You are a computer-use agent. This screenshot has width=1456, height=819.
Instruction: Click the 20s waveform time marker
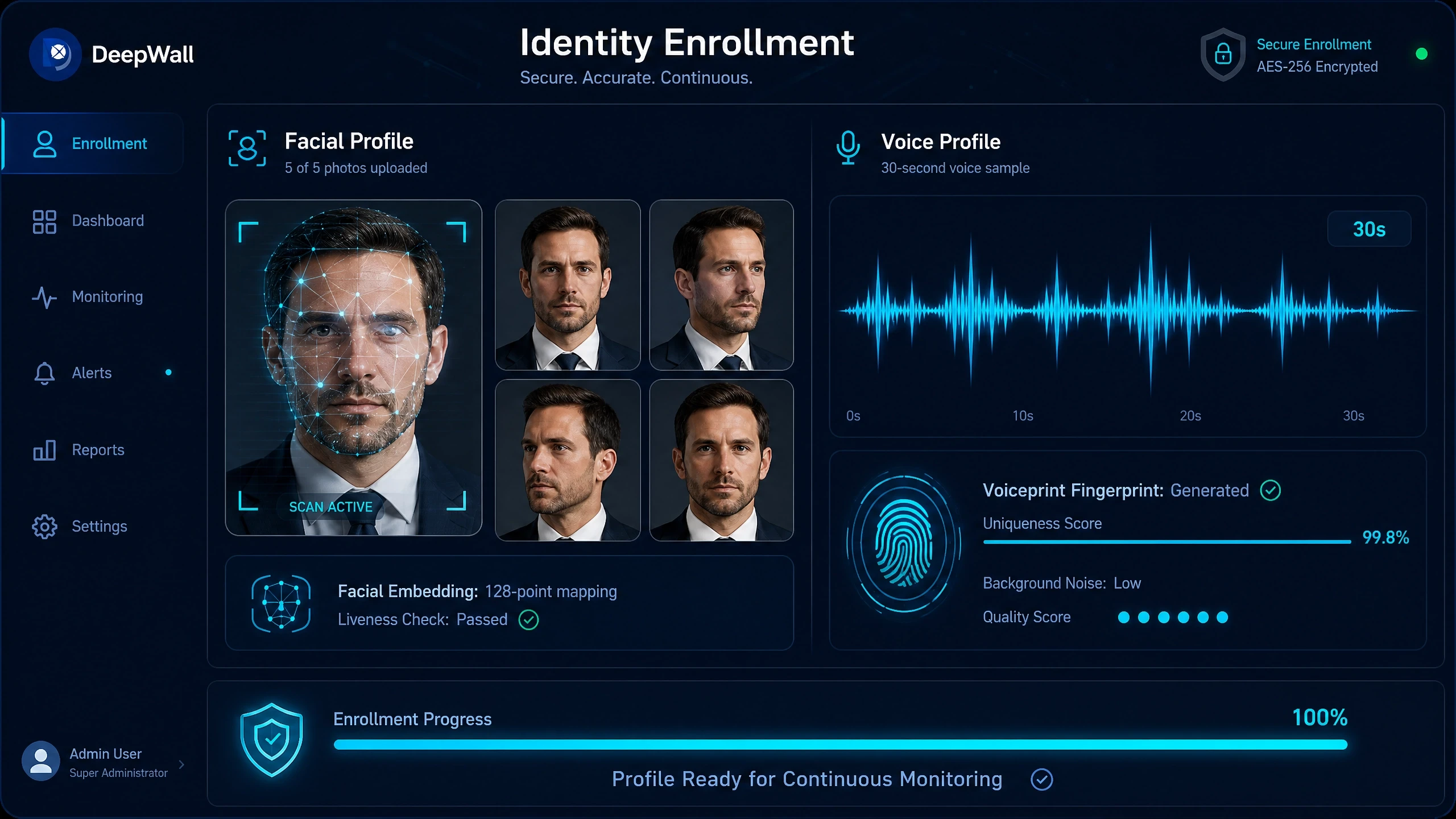(1190, 416)
